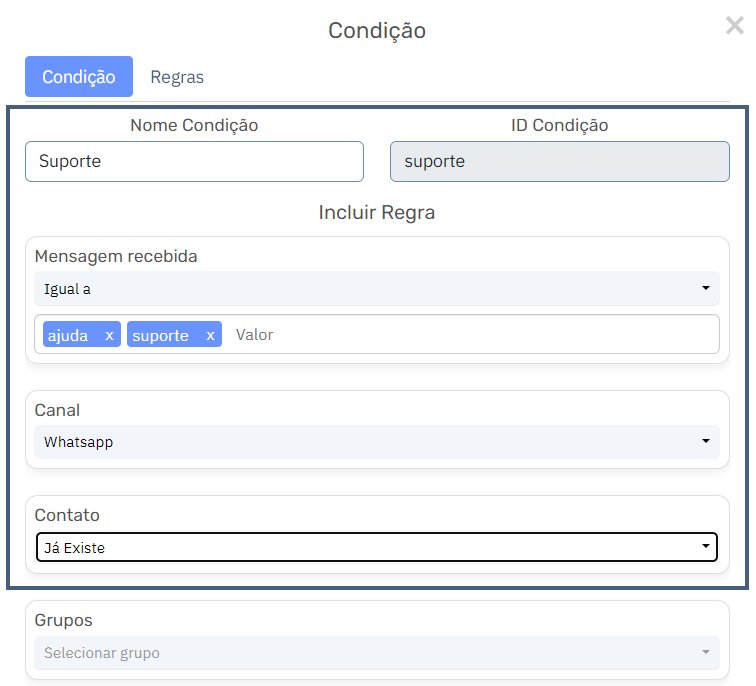The image size is (756, 686).
Task: Switch to the Regras tab
Action: coord(177,77)
